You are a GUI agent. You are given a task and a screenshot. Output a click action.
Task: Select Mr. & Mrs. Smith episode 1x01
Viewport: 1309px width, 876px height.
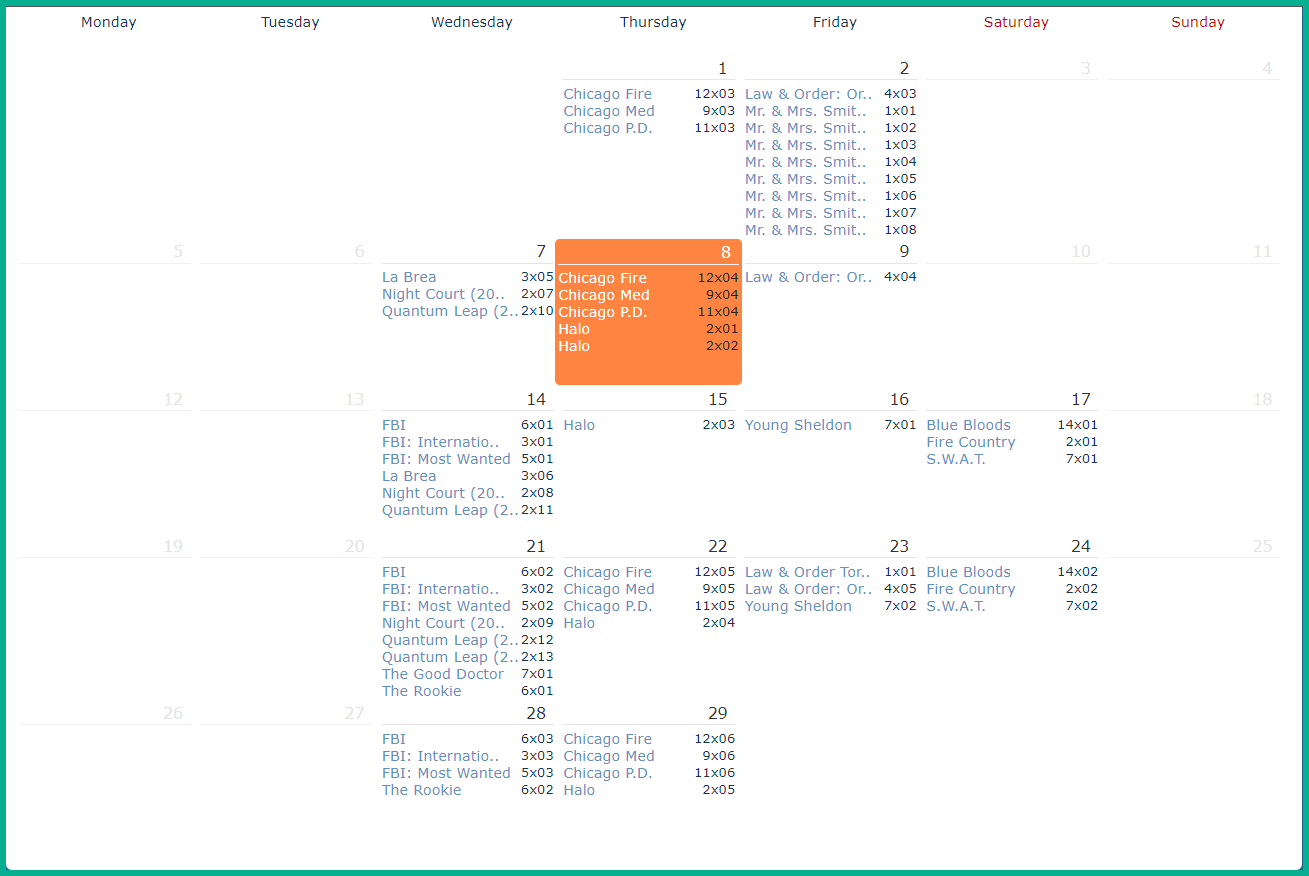tap(806, 111)
